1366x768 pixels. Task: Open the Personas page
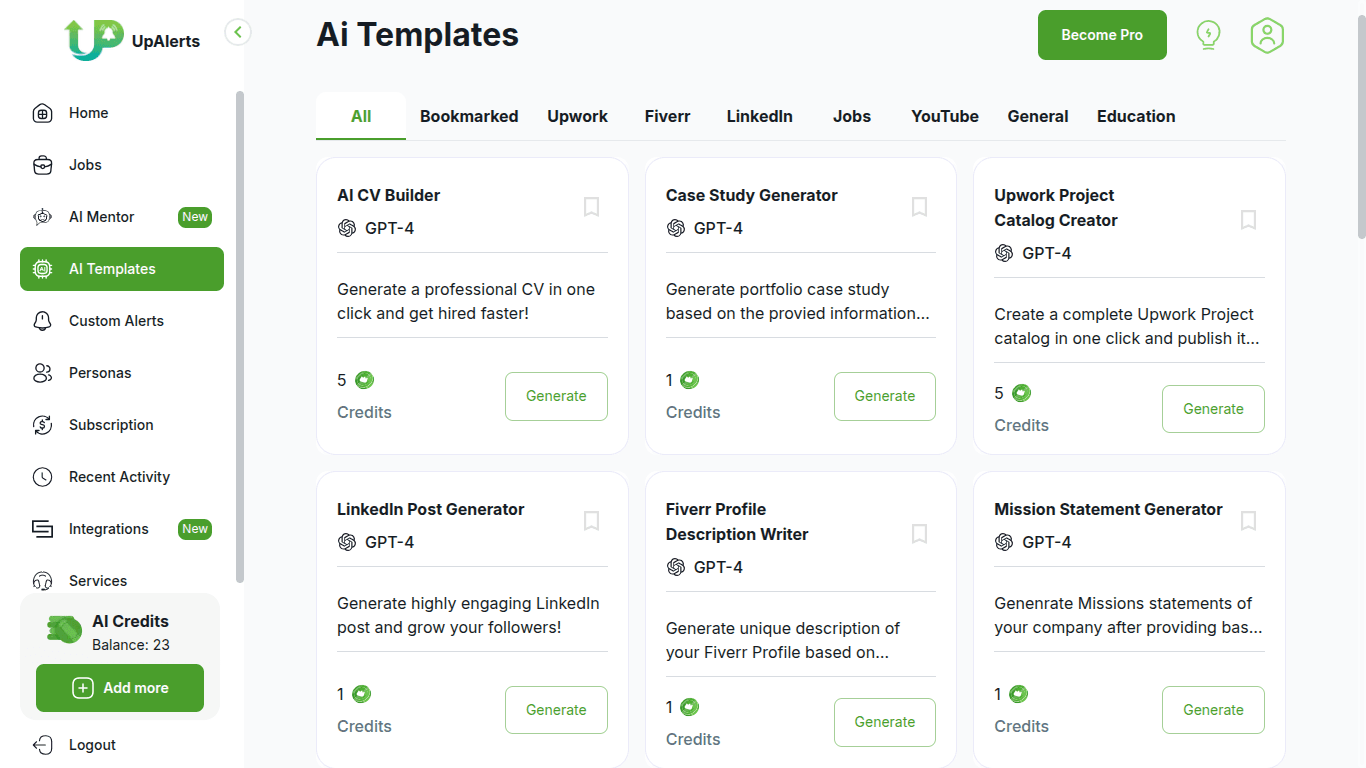pos(100,373)
